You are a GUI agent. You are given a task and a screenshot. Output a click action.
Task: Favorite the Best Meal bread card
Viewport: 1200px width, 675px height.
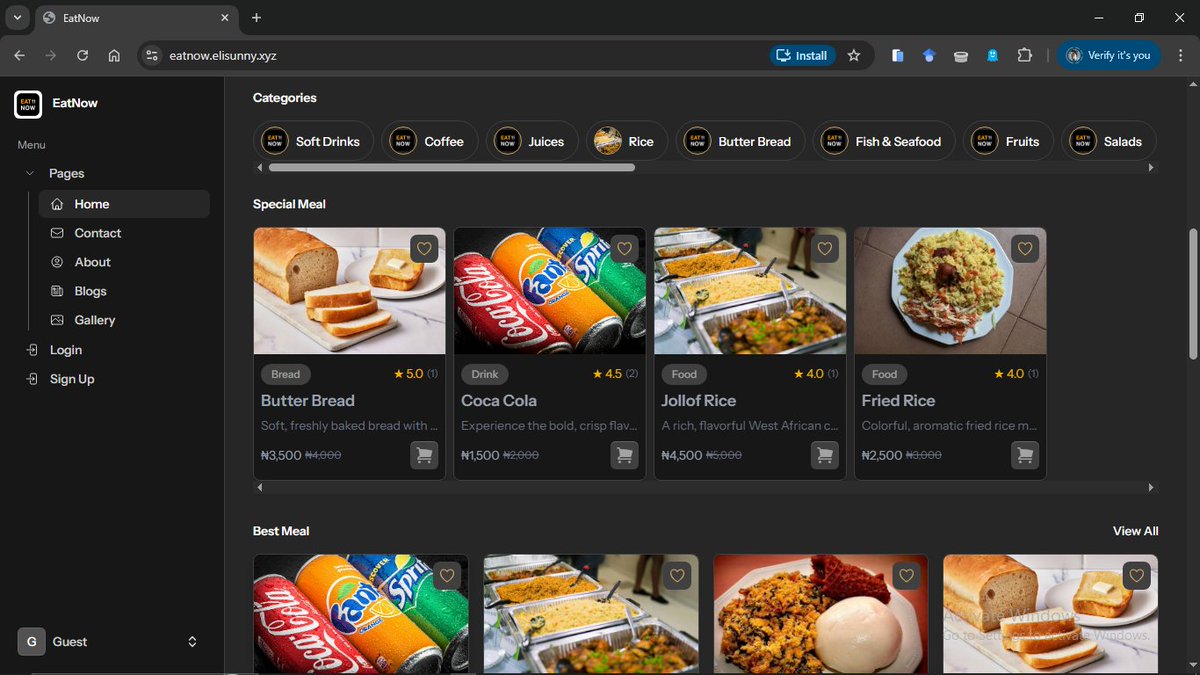1136,576
